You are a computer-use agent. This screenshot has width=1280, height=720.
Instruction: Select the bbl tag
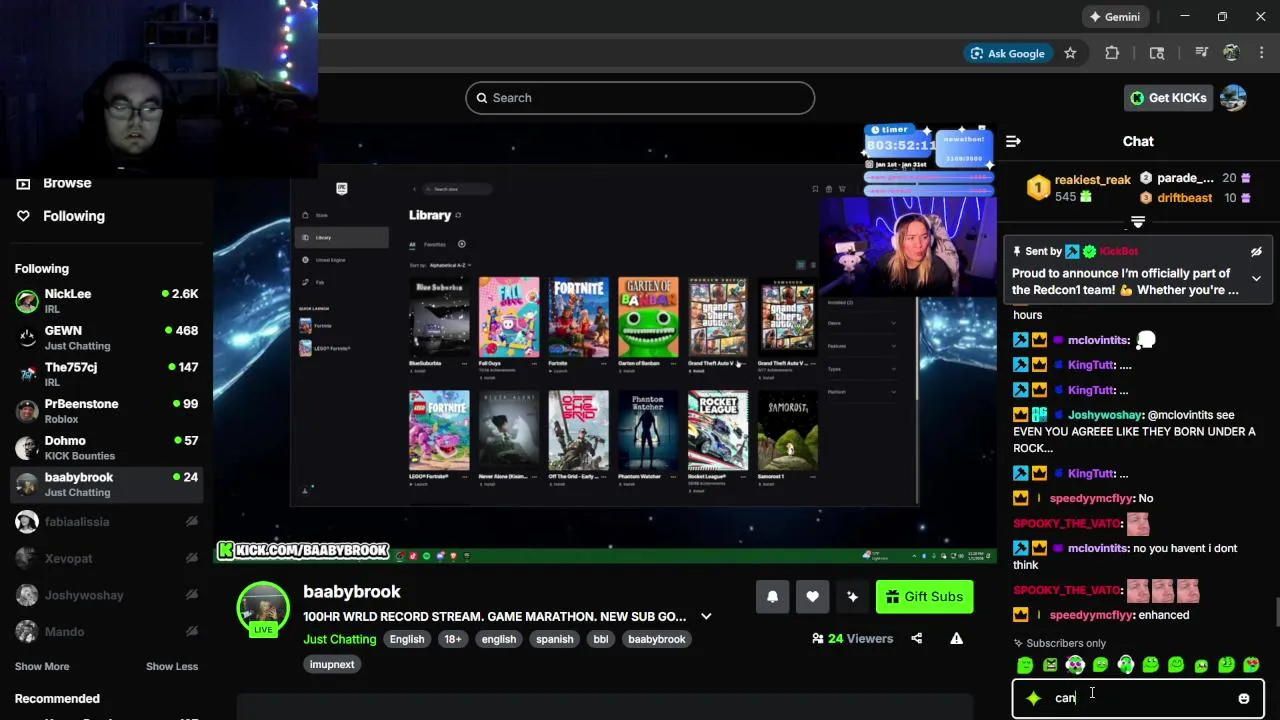click(x=601, y=639)
